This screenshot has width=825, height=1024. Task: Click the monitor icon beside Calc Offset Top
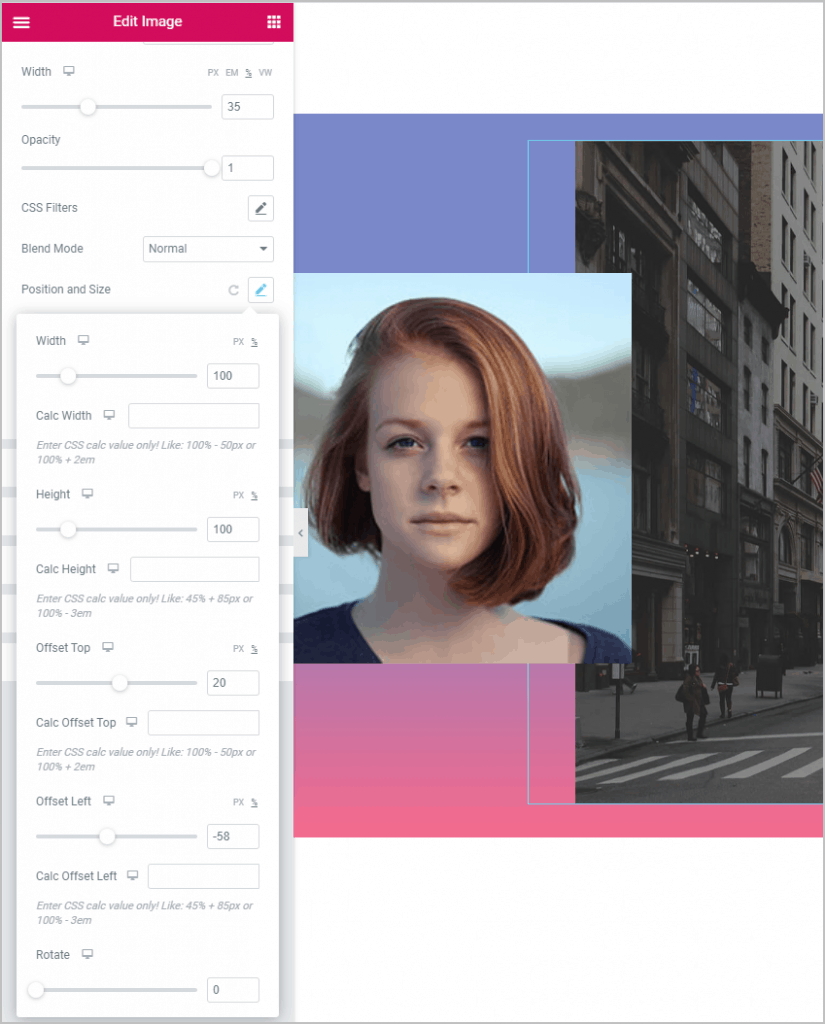coord(130,722)
